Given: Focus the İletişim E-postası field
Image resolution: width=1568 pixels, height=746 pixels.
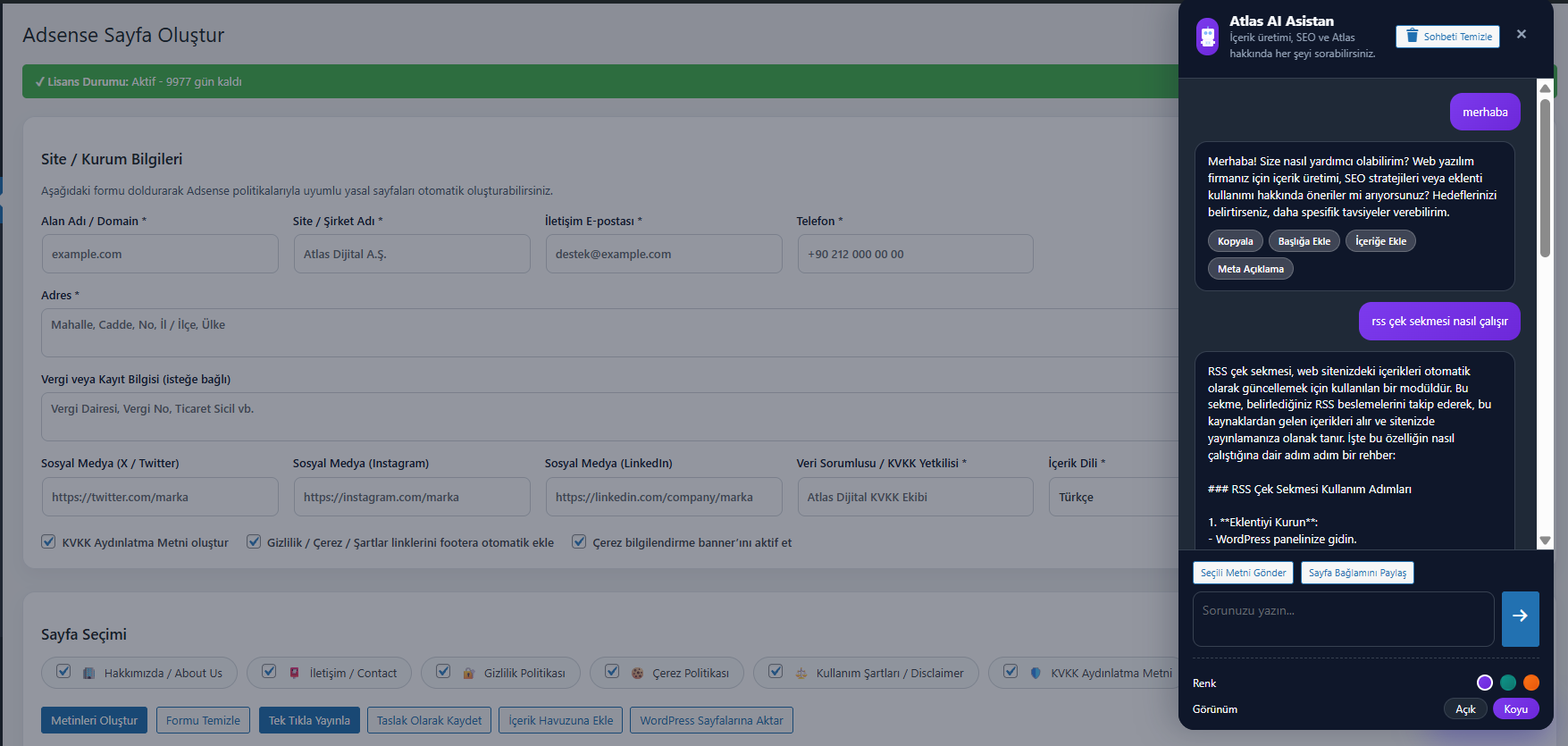Looking at the screenshot, I should [664, 254].
